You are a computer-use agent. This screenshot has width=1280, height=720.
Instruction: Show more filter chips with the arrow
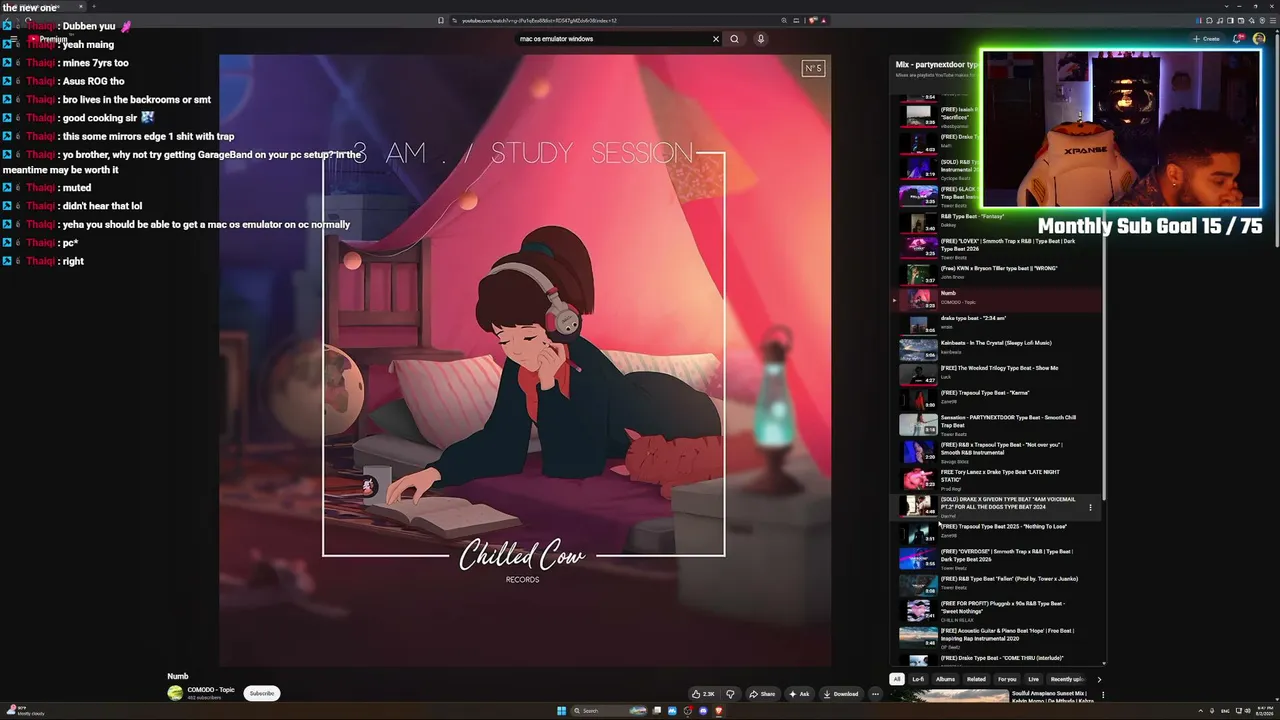tap(1099, 679)
